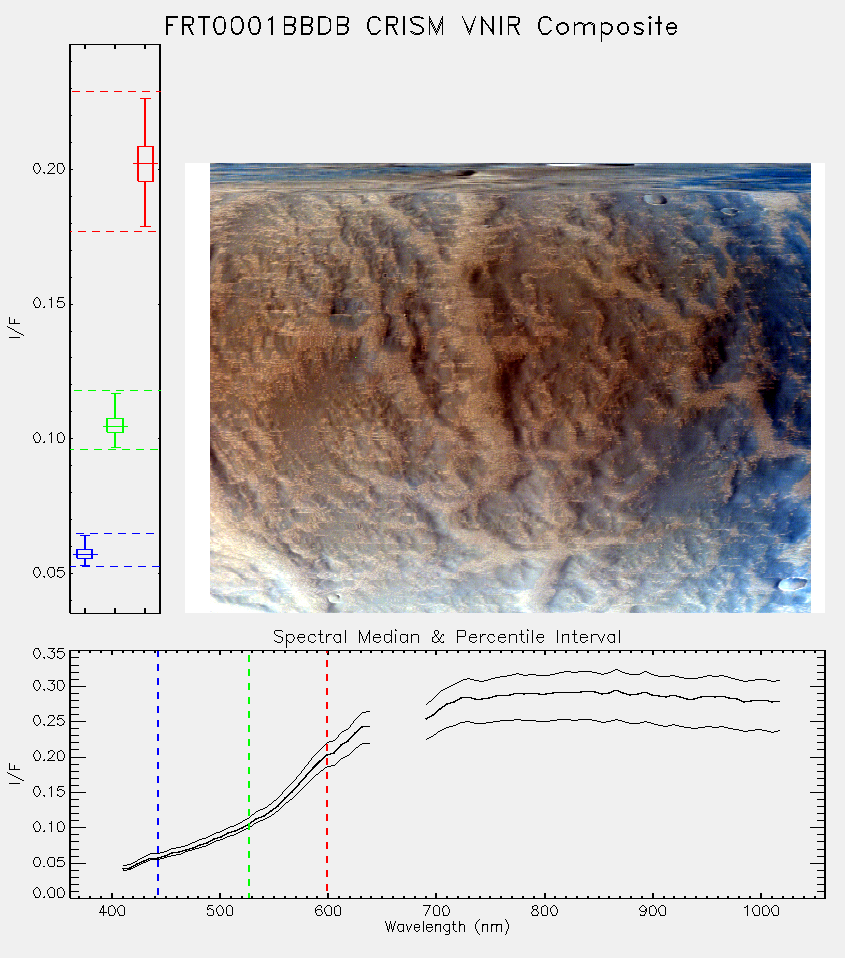The image size is (845, 958).
Task: Click the Spectral Median & Percentile Interval heading
Action: pyautogui.click(x=447, y=637)
